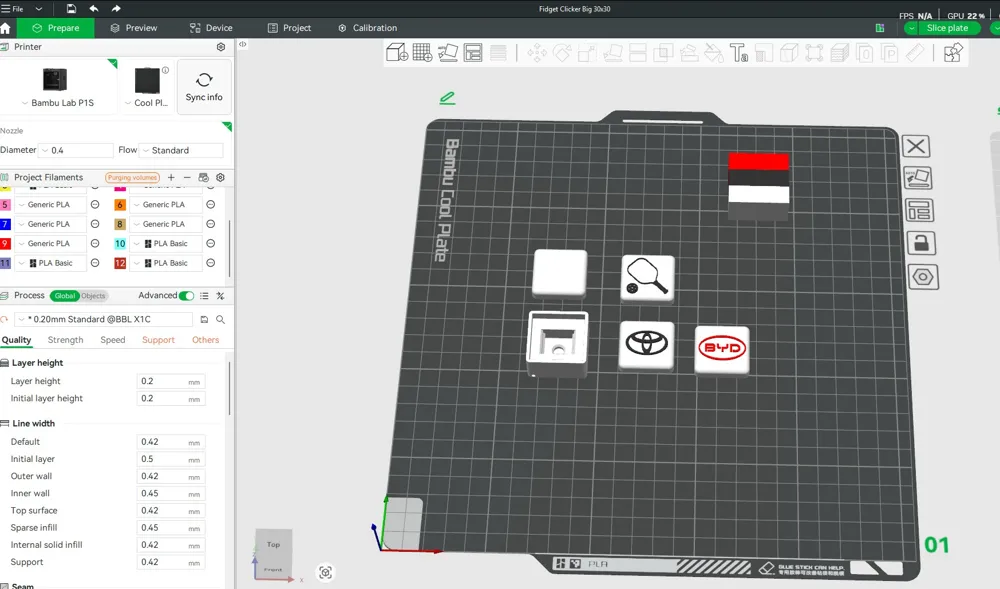Viewport: 1000px width, 589px height.
Task: Click the green edit plate name pencil
Action: (447, 98)
